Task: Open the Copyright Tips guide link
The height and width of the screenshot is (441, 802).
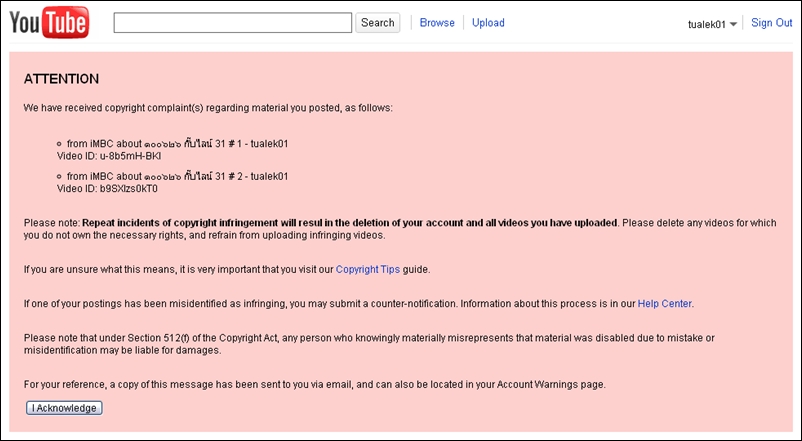Action: [x=368, y=269]
